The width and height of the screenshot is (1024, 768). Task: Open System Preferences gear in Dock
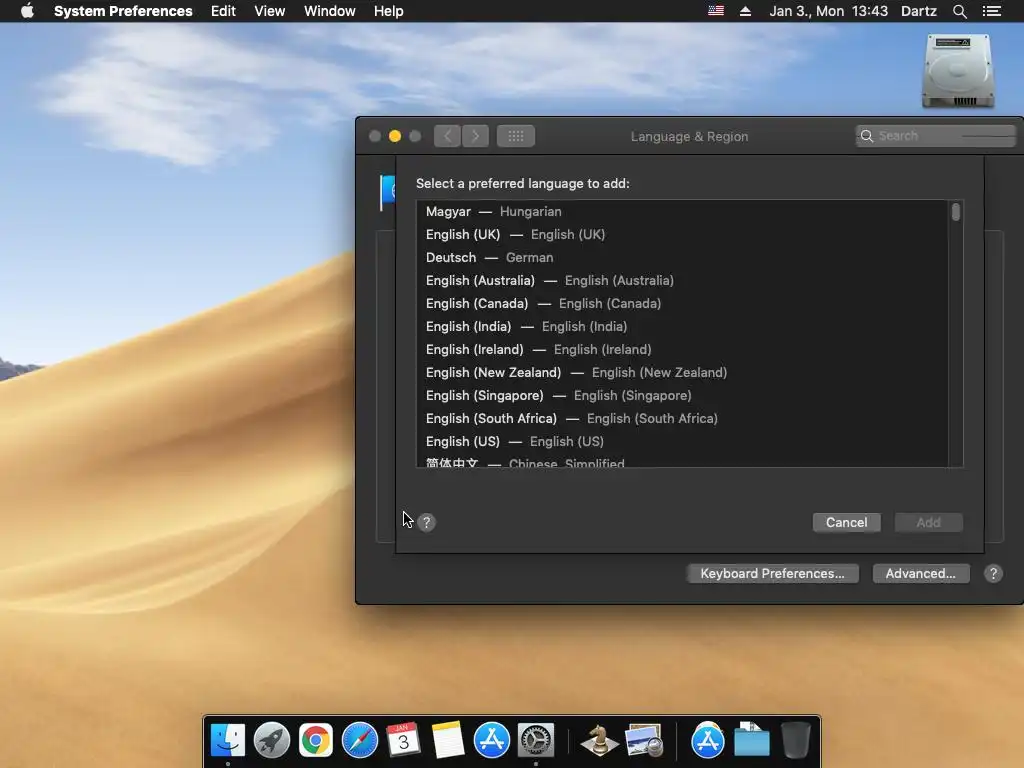tap(536, 740)
